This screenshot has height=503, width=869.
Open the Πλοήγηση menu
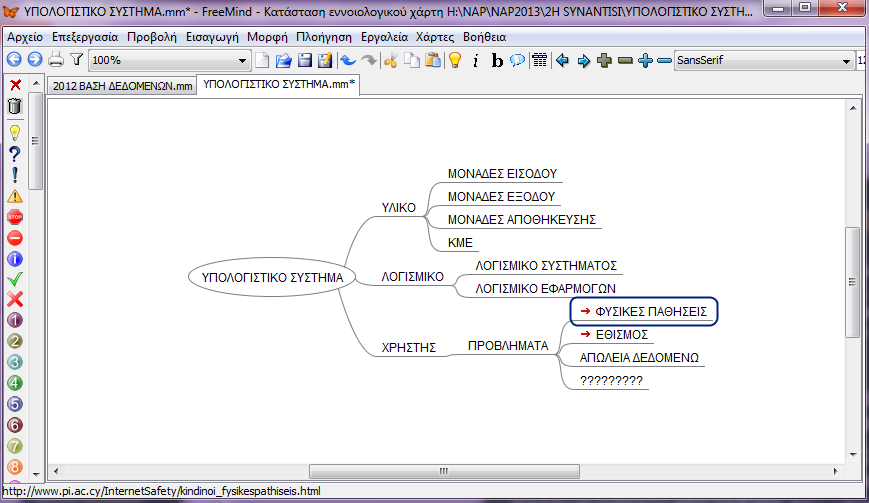[x=324, y=37]
